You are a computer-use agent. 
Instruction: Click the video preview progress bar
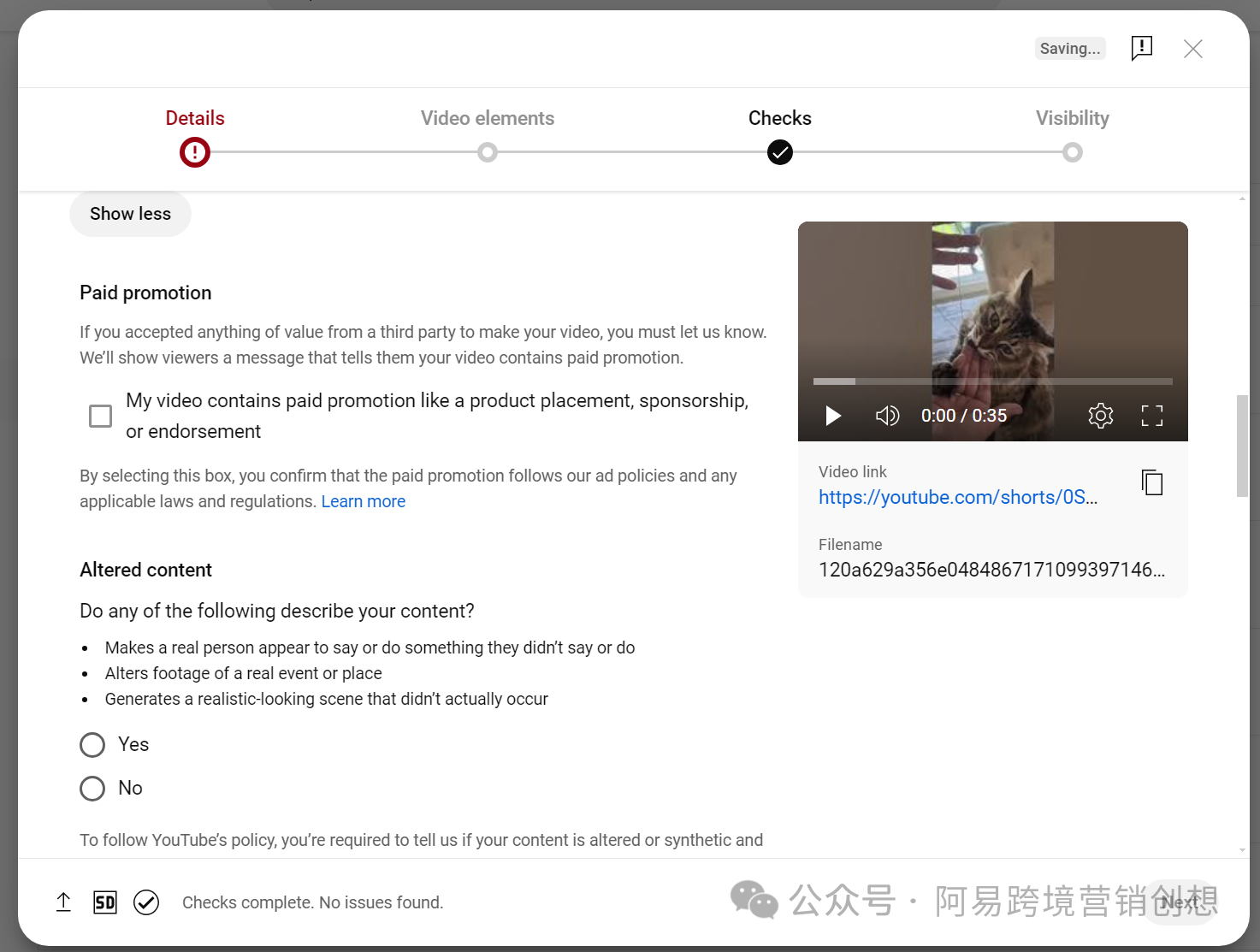point(992,381)
